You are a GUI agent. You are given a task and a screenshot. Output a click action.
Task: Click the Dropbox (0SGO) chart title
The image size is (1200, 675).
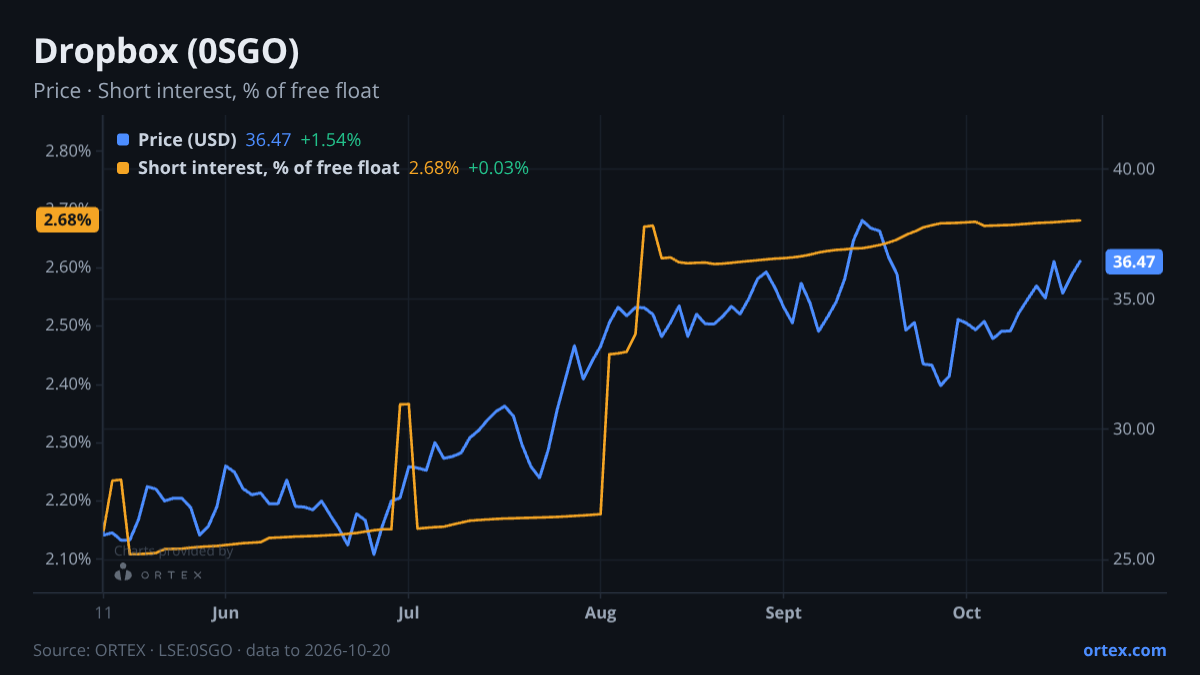click(x=166, y=51)
